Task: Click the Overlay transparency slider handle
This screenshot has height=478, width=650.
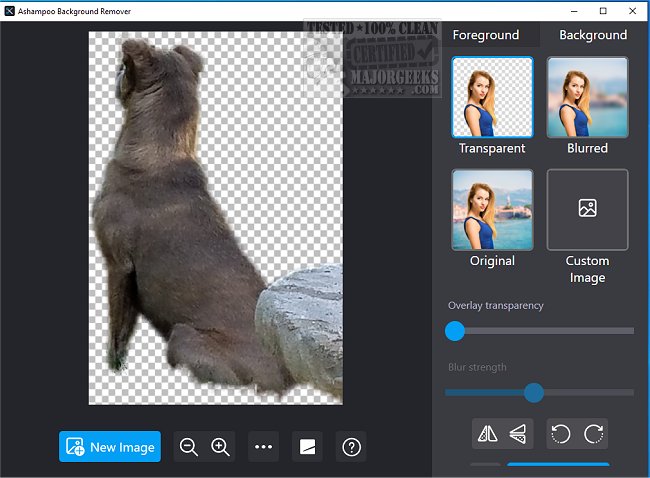Action: click(455, 331)
